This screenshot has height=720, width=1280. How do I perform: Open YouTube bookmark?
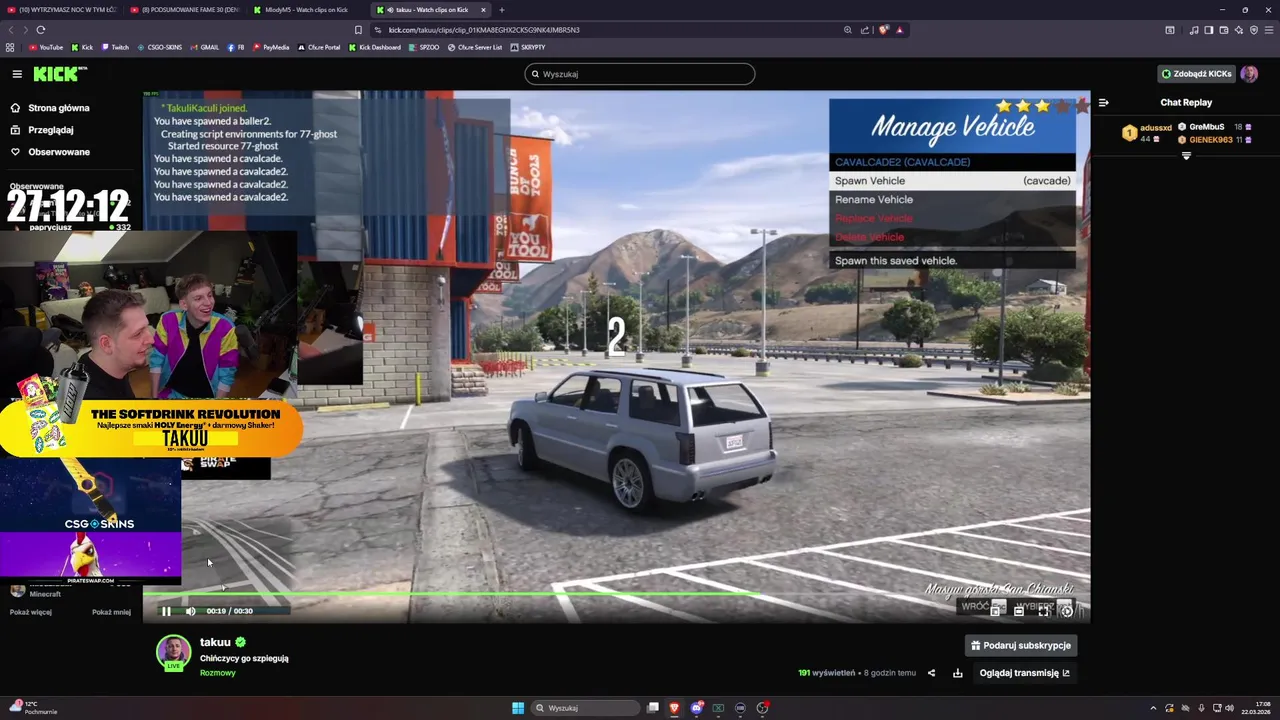(x=45, y=47)
